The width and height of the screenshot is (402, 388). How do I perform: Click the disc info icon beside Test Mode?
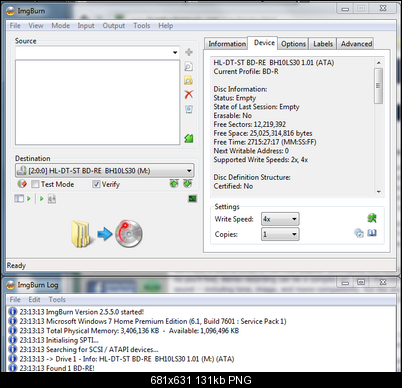pyautogui.click(x=22, y=184)
